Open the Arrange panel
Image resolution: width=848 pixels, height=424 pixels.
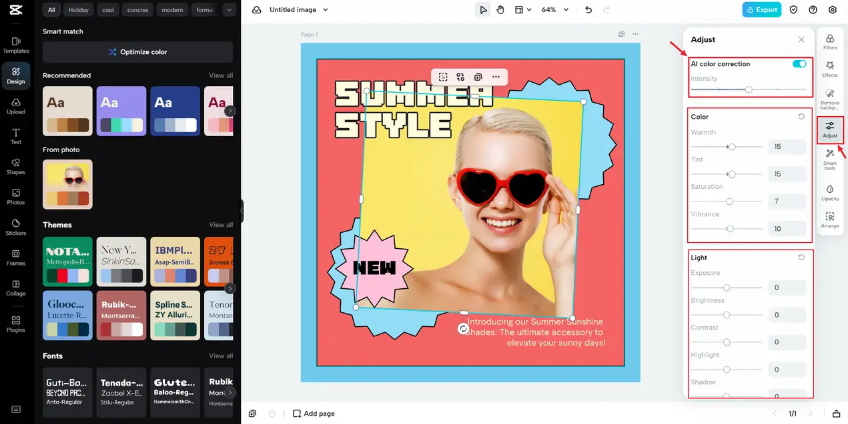pyautogui.click(x=830, y=220)
